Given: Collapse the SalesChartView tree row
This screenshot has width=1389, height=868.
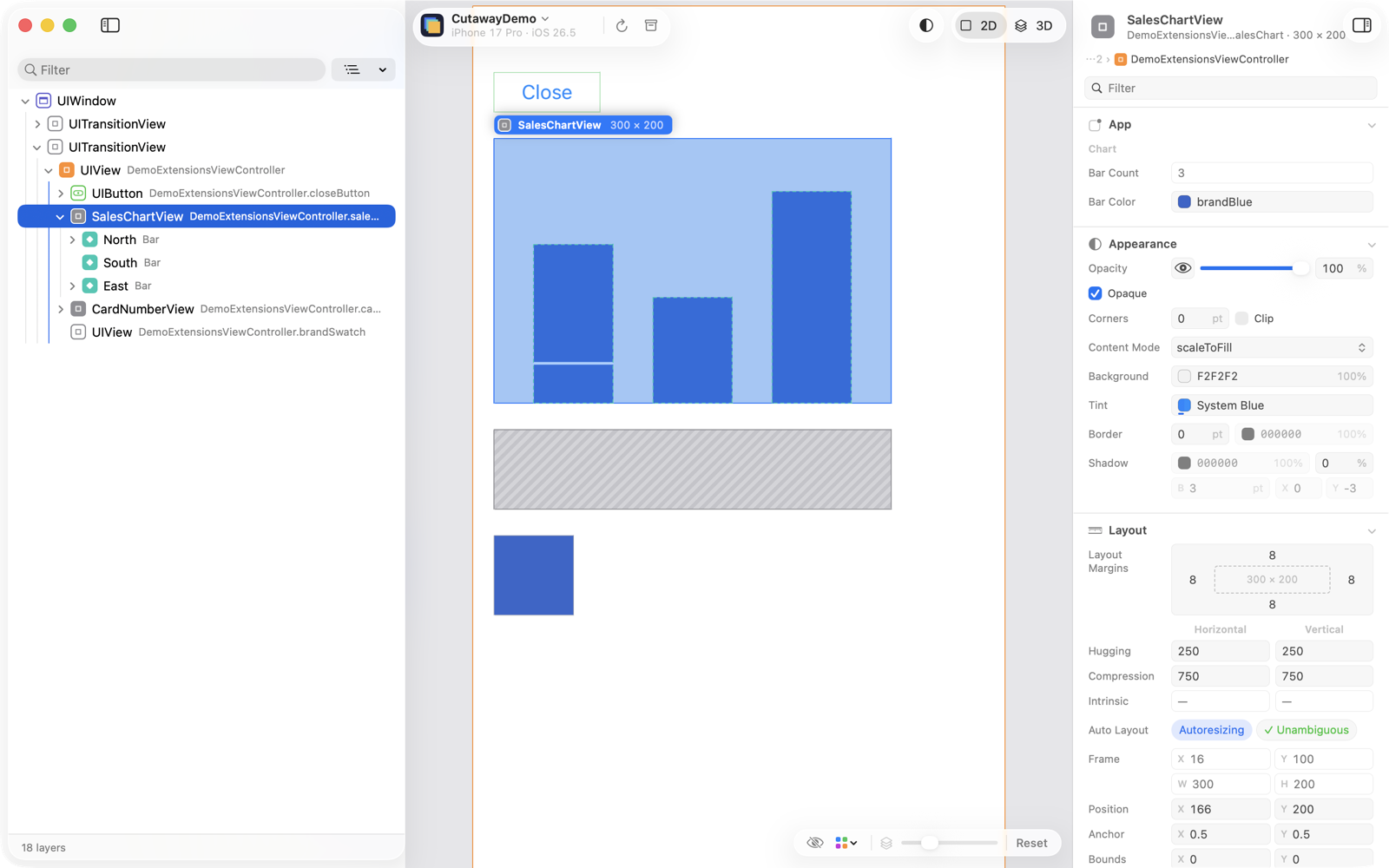Looking at the screenshot, I should (x=60, y=216).
